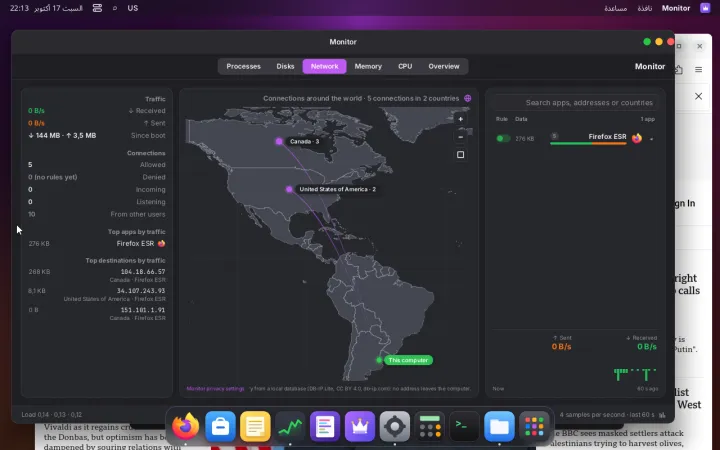Select destination 104.18.66.57
Screen dimensions: 720x450
(143, 272)
